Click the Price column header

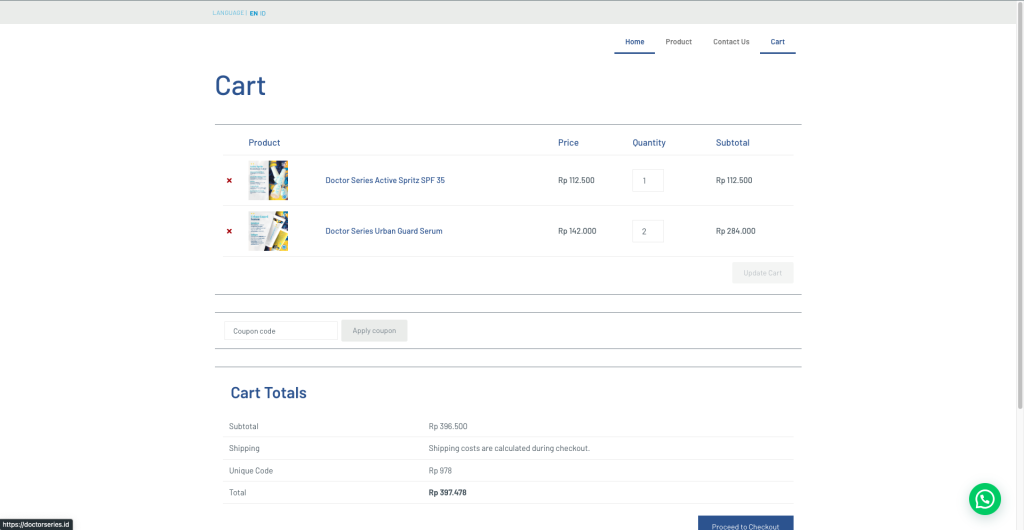[x=568, y=142]
